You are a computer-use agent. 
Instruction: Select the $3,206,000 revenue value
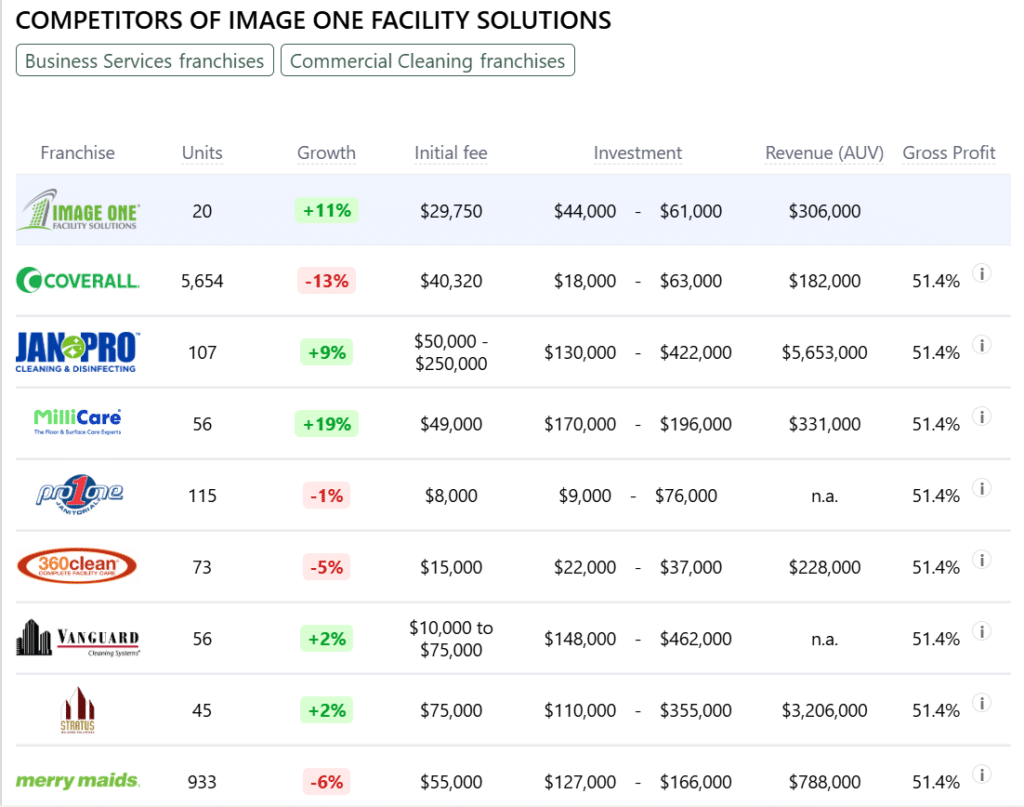[824, 710]
